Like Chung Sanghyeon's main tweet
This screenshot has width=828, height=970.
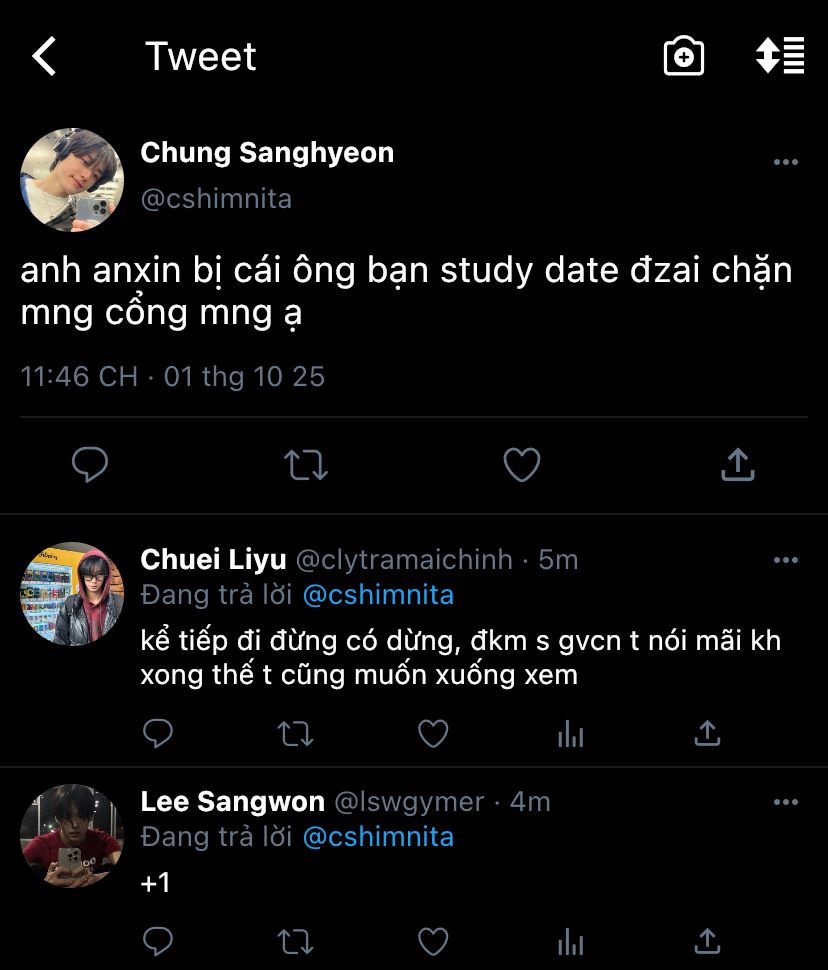point(521,465)
